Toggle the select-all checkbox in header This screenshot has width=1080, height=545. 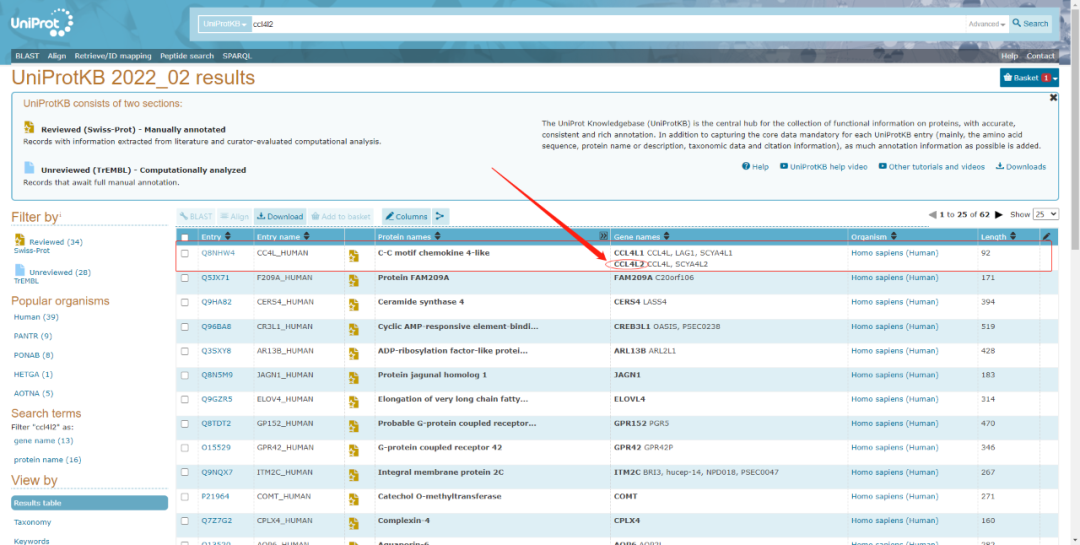point(185,237)
